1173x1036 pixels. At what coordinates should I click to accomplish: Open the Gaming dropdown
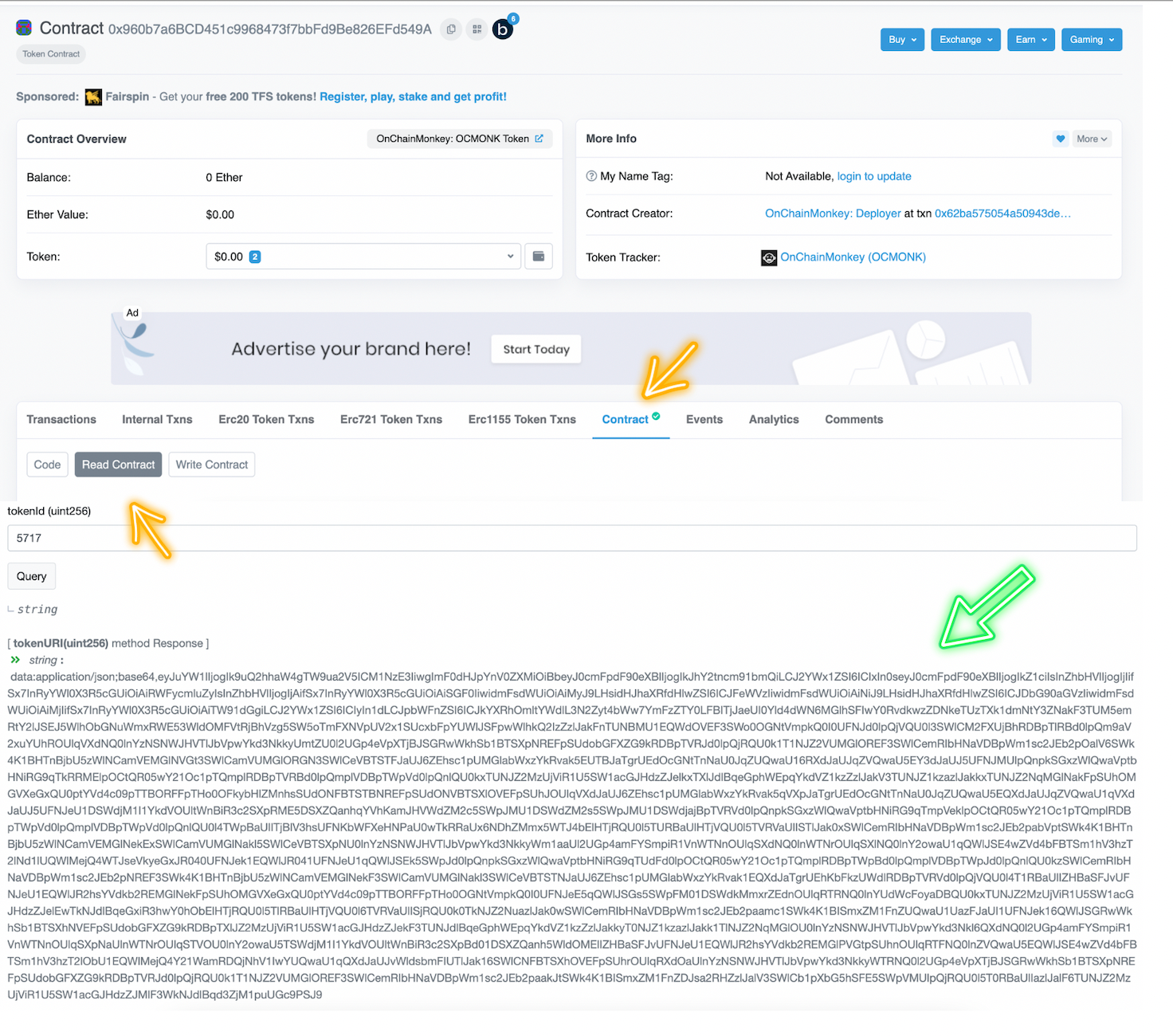pyautogui.click(x=1092, y=40)
